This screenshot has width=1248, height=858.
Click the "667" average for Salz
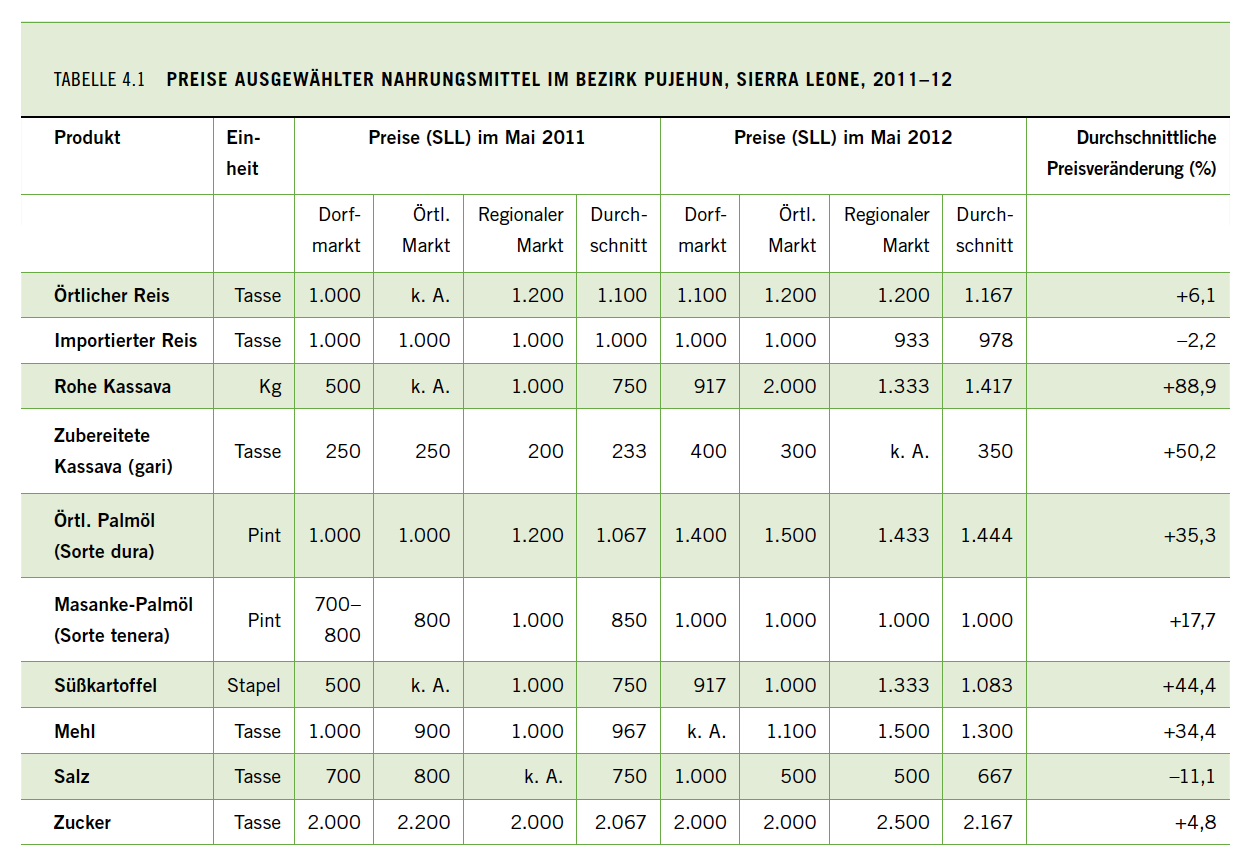(995, 776)
